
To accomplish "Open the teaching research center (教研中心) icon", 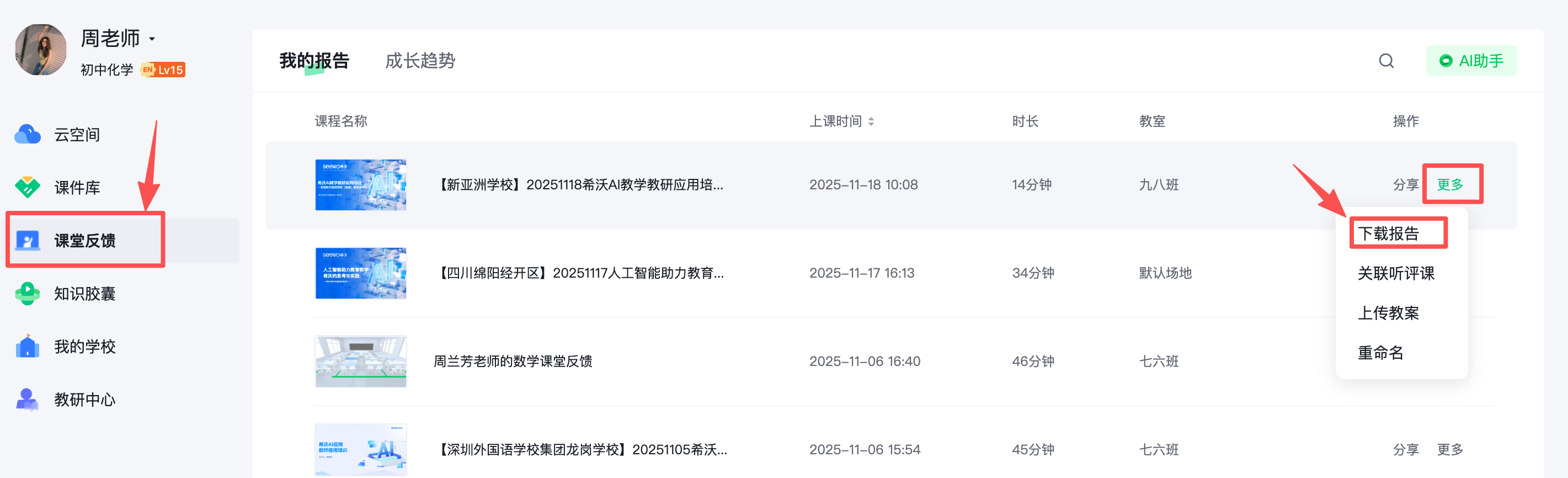I will pos(28,400).
